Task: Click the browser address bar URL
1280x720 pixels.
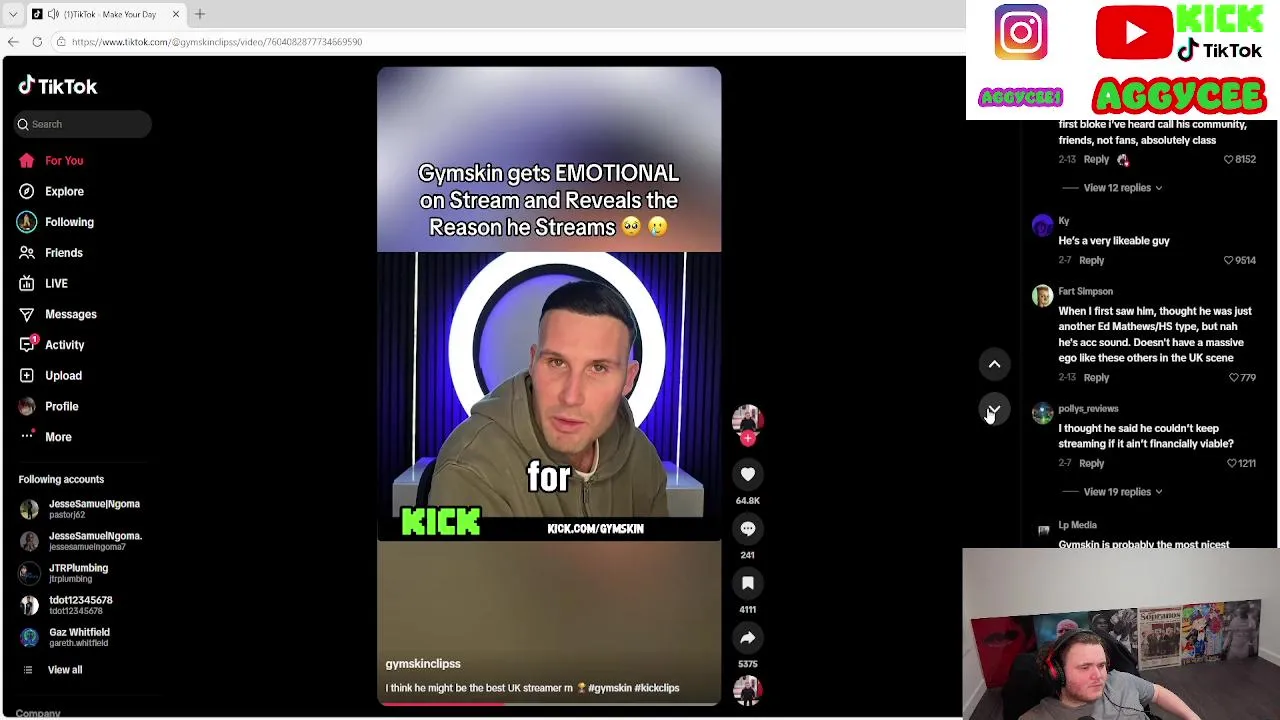Action: pyautogui.click(x=216, y=42)
